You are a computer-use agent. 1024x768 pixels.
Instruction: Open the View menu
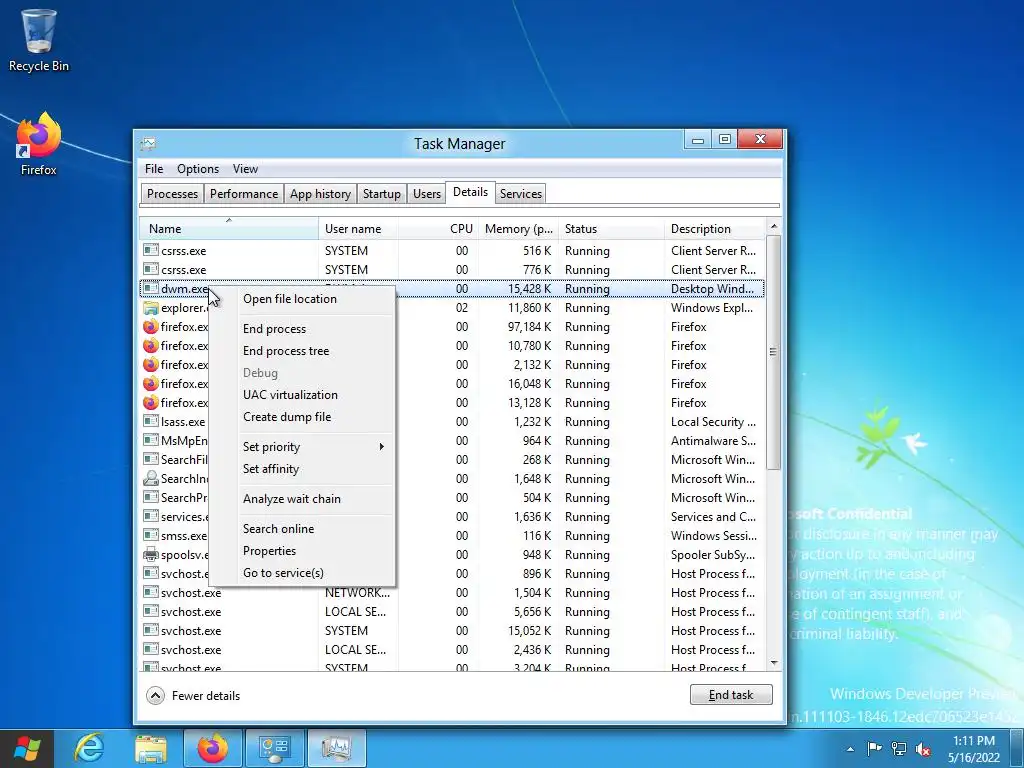click(x=246, y=168)
